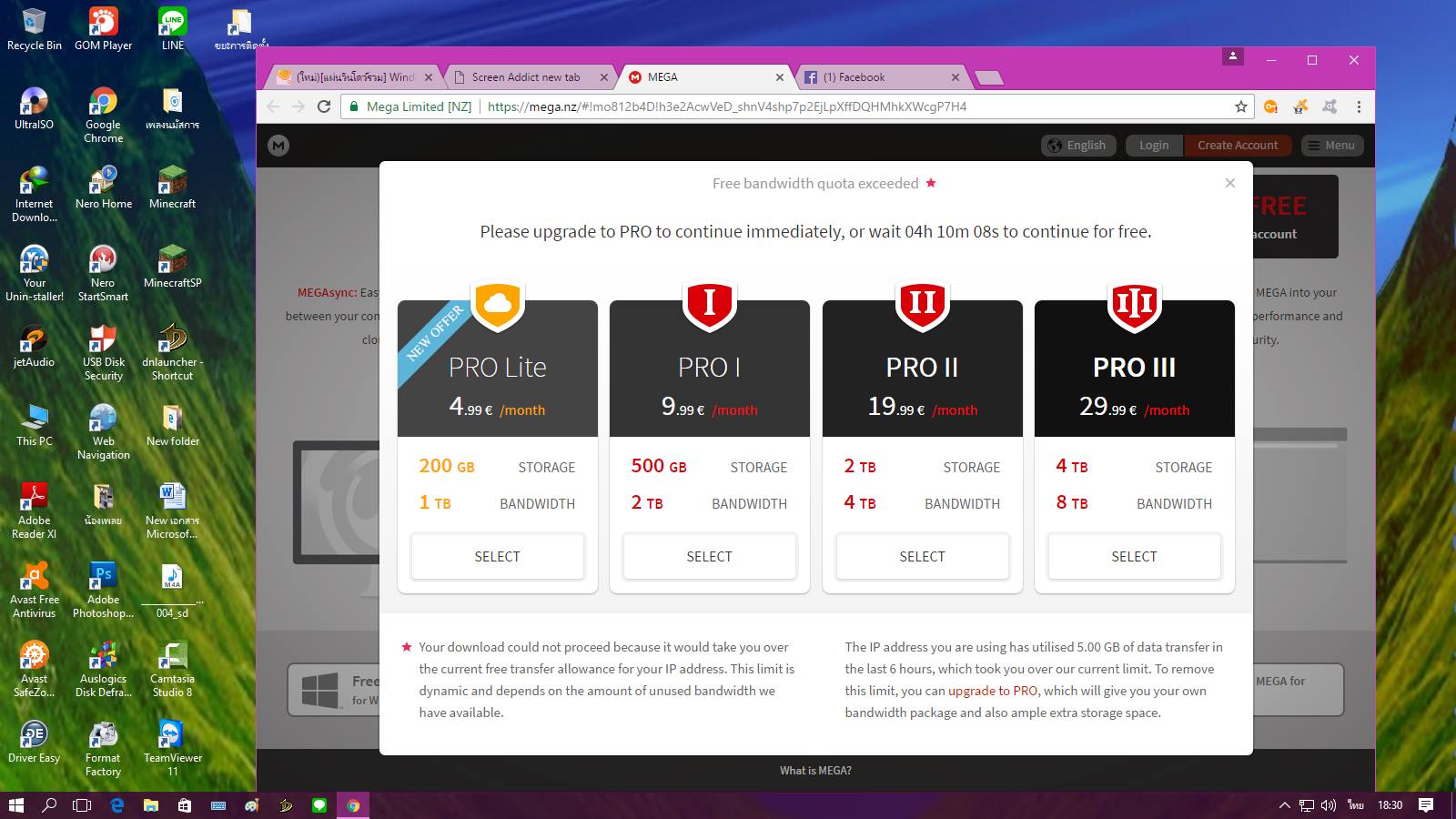
Task: Select the Recycle Bin desktop icon
Action: [35, 29]
